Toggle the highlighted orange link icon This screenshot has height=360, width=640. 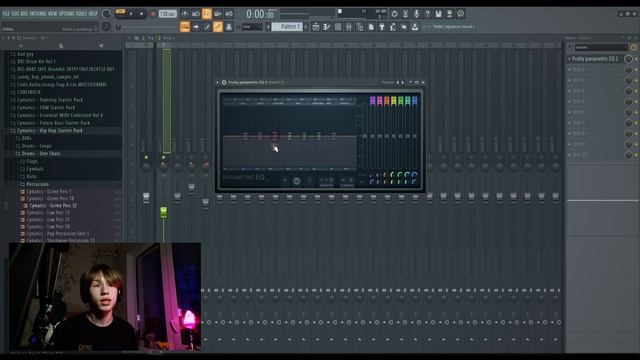(x=218, y=27)
